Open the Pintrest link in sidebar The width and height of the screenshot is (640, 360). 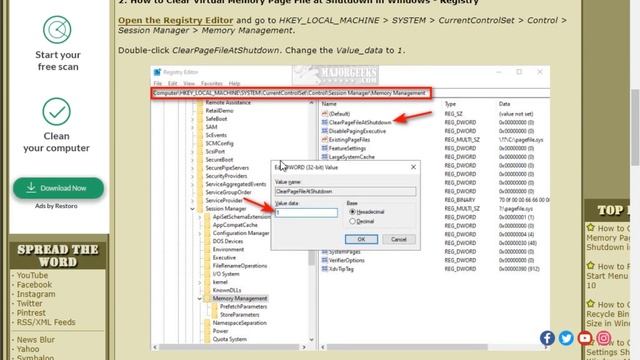[x=31, y=313]
